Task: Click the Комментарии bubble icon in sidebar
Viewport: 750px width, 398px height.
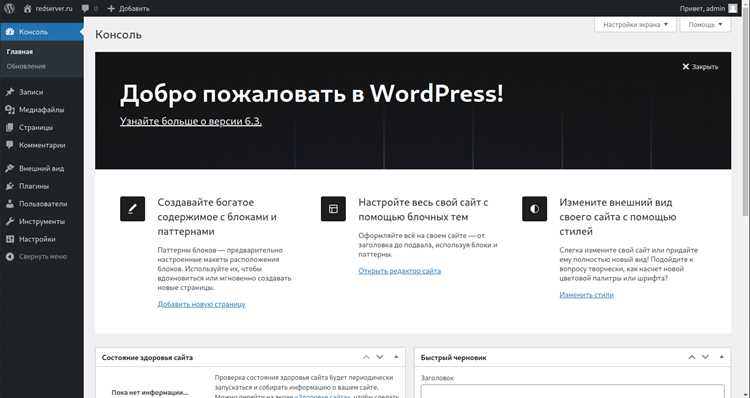Action: 10,145
